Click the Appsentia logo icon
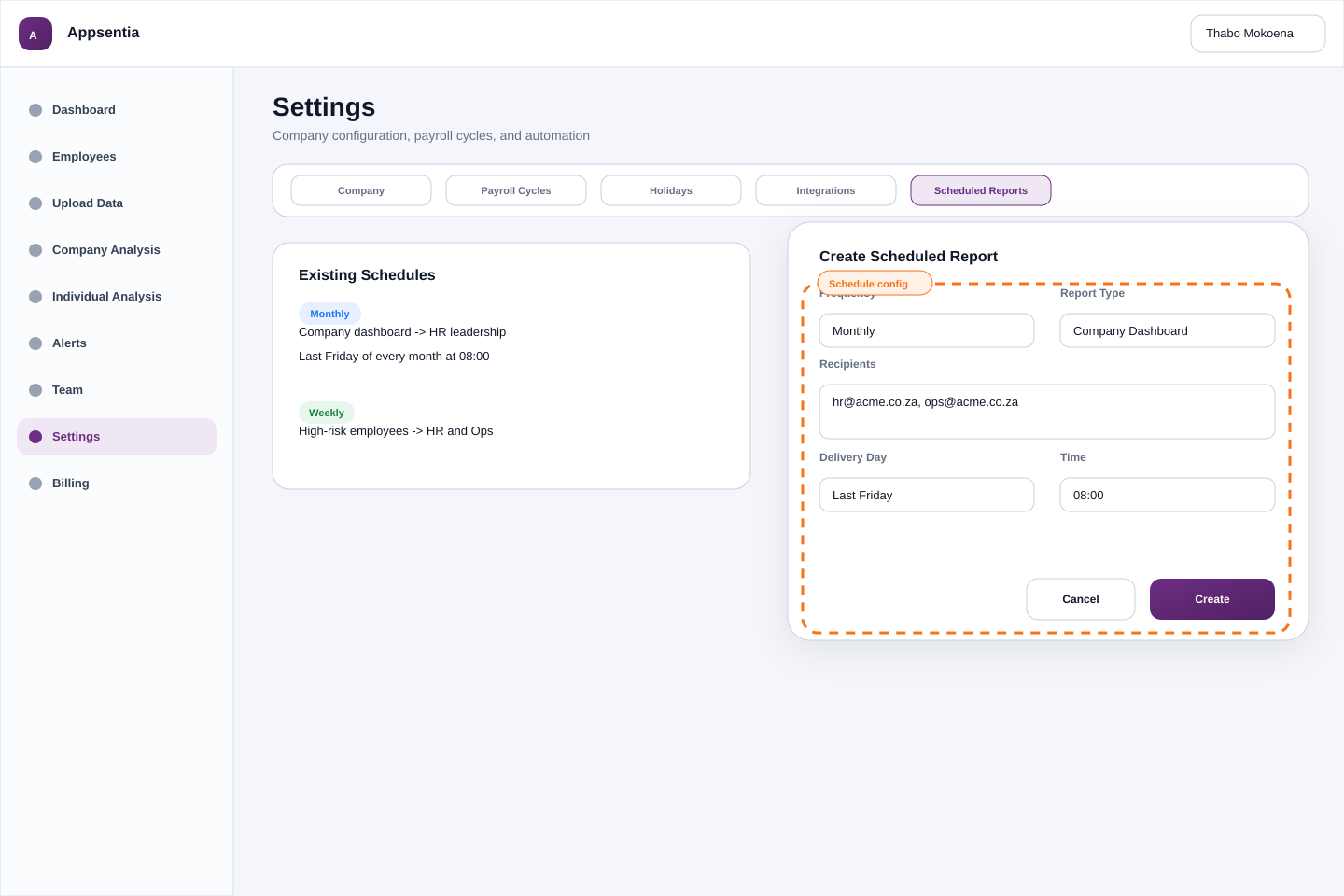 [x=35, y=34]
